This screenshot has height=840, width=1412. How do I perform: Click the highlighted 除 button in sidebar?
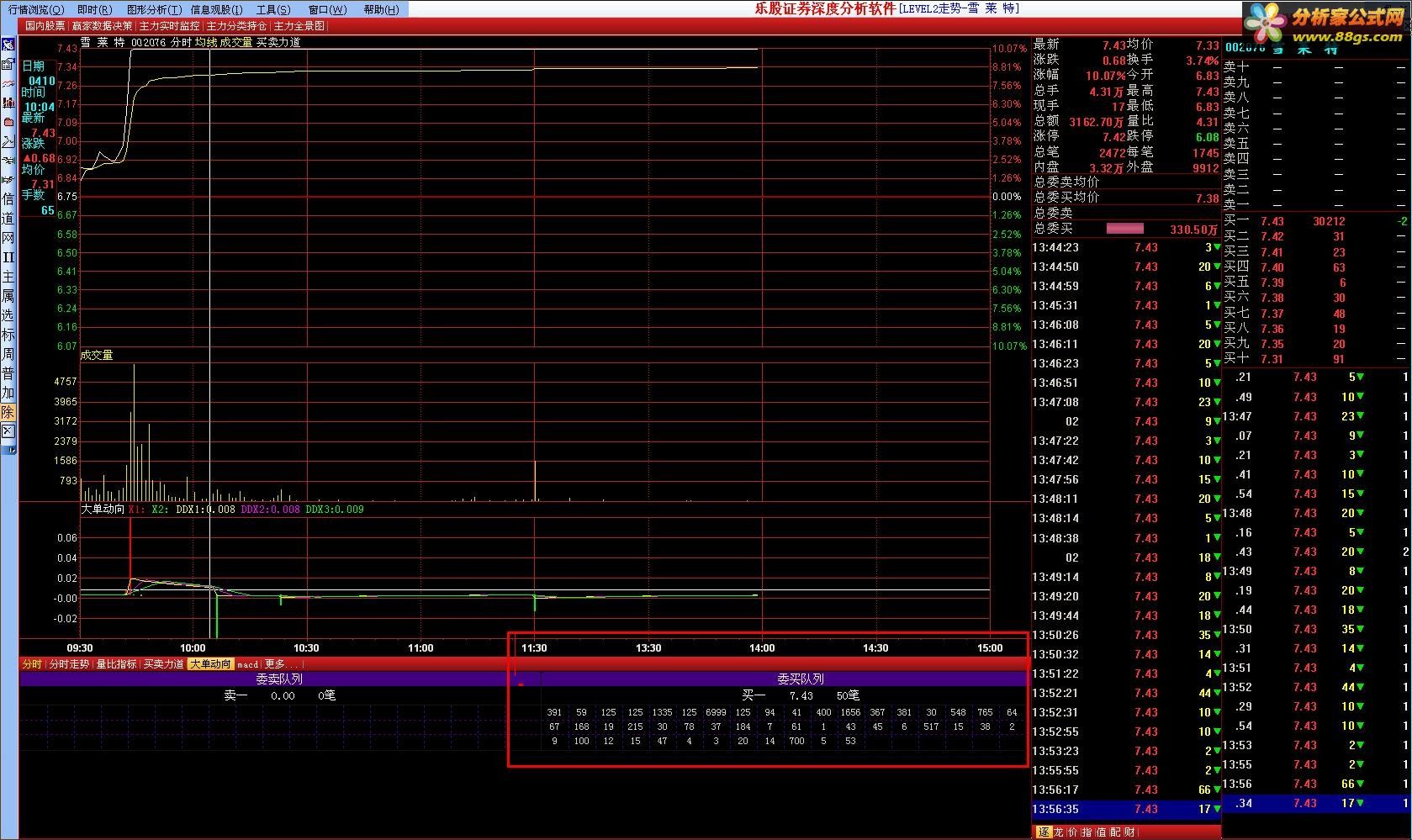point(8,412)
